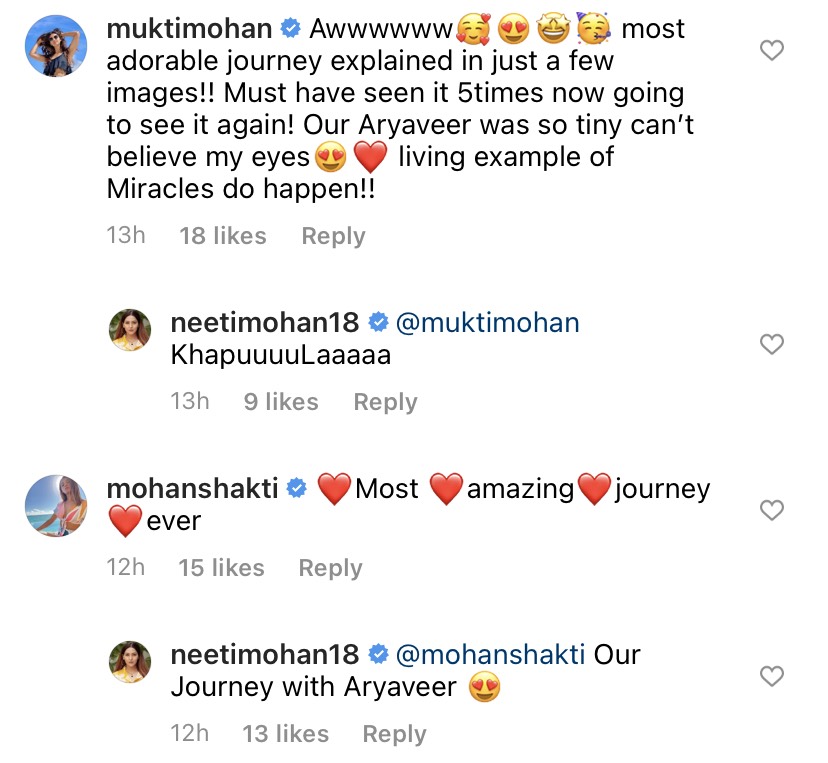This screenshot has width=828, height=763.
Task: Open neetimohan18's avatar on Aryaveer reply
Action: (x=130, y=662)
